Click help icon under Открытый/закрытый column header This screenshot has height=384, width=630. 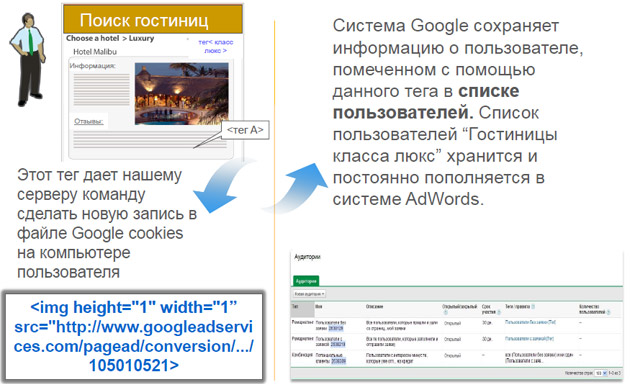click(445, 312)
